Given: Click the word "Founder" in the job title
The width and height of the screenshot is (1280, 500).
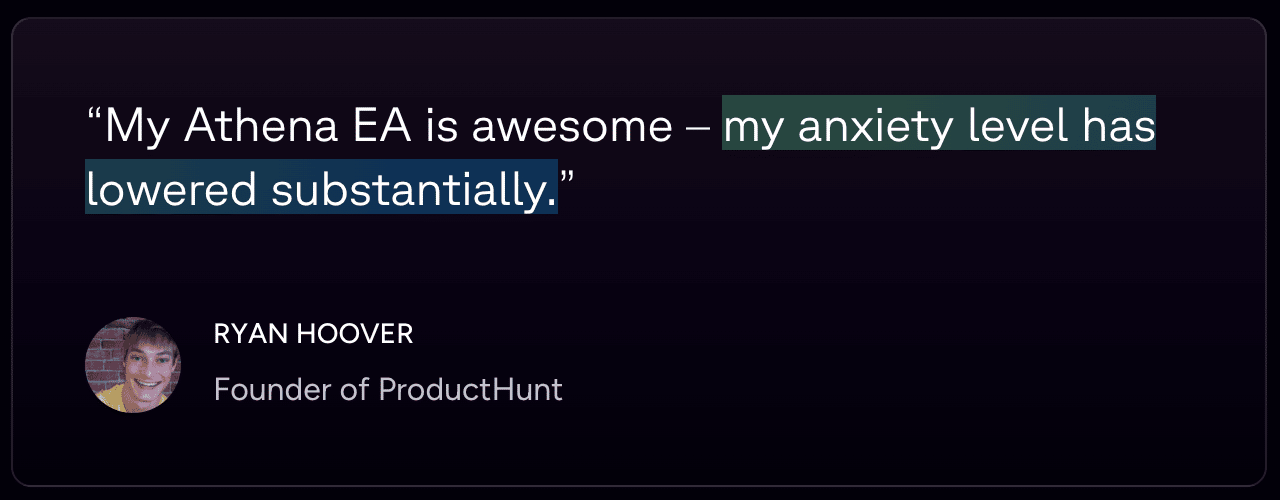Looking at the screenshot, I should pos(262,389).
